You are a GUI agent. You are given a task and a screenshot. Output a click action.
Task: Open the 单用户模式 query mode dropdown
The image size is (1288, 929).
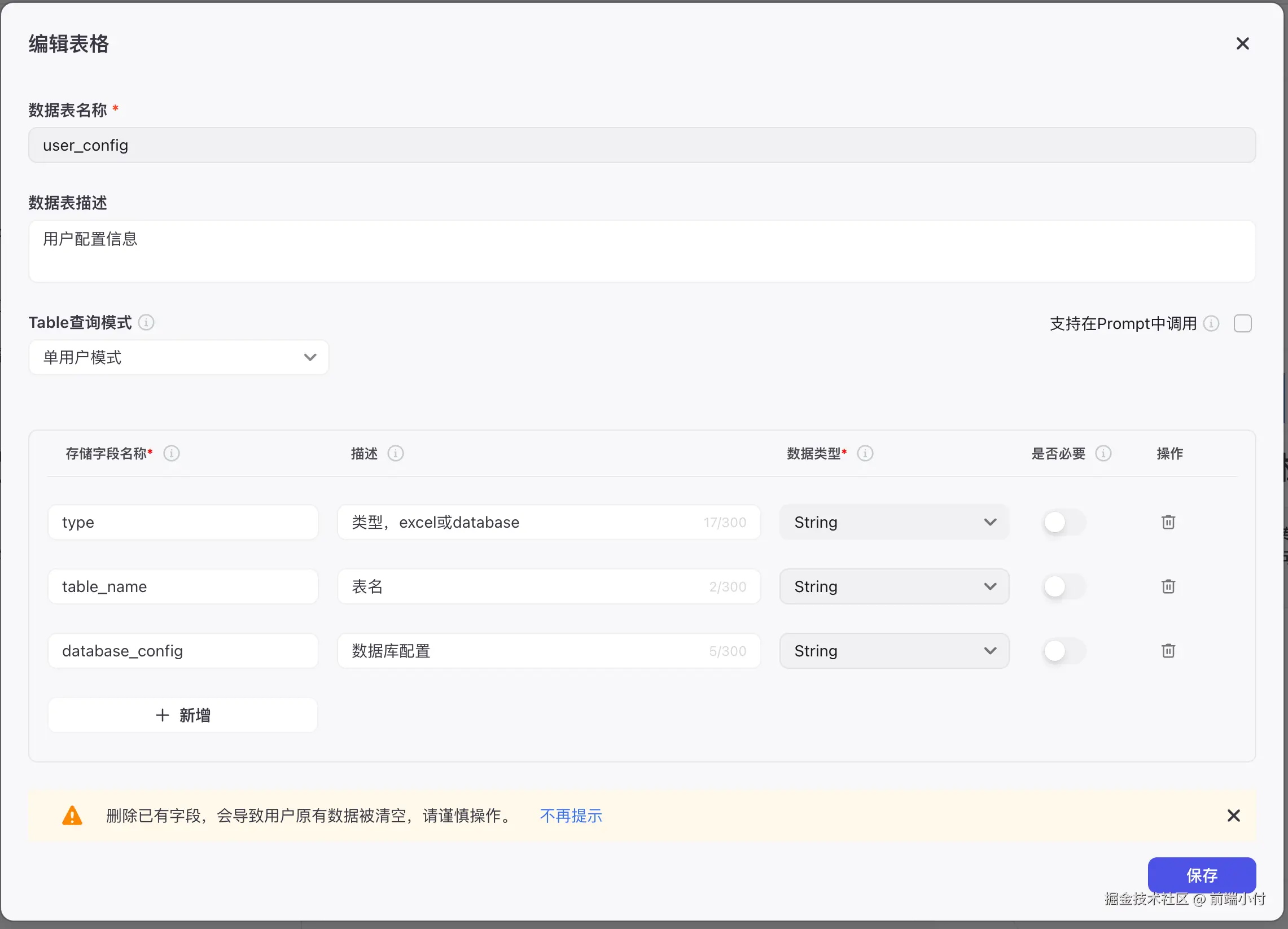178,357
